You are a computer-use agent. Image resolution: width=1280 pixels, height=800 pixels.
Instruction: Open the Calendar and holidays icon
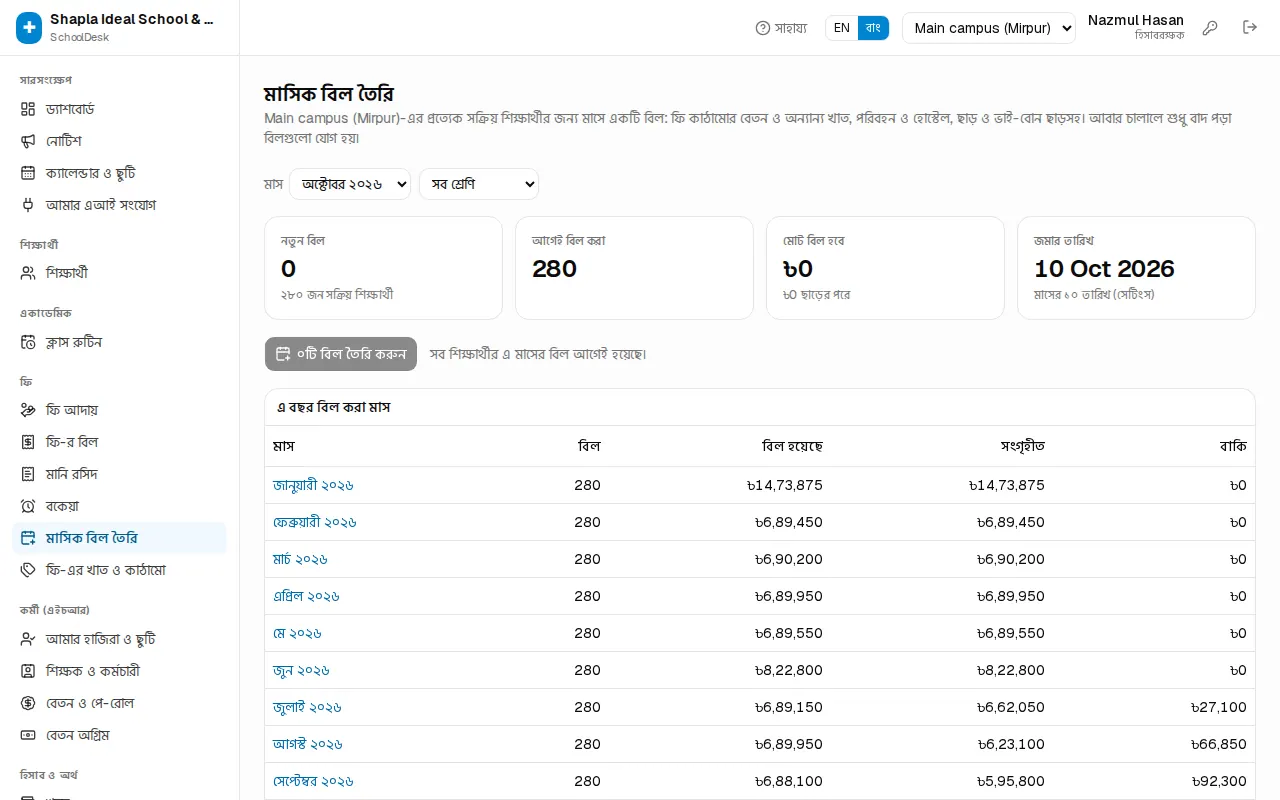[x=28, y=173]
